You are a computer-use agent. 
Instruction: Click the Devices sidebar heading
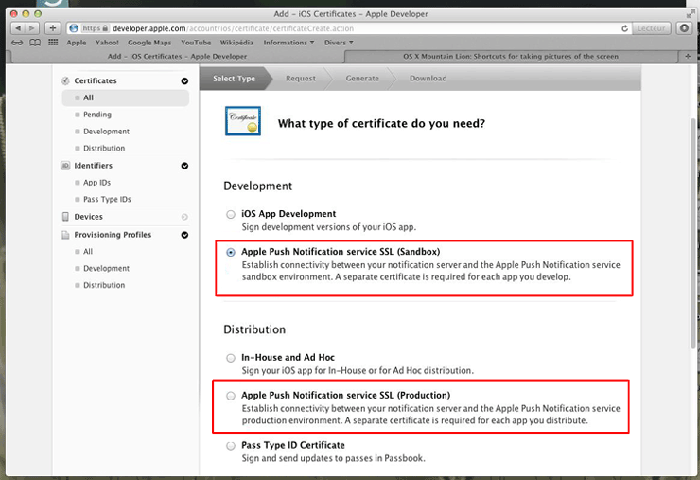88,217
